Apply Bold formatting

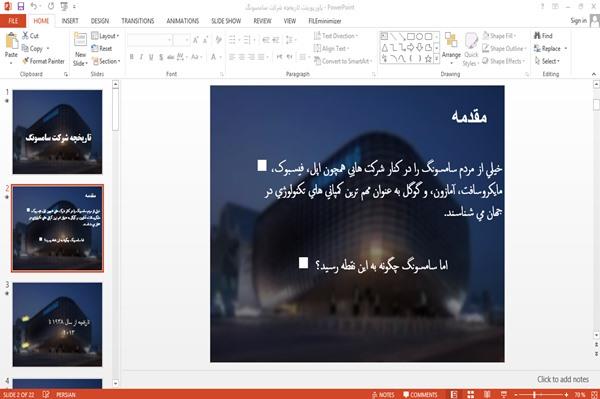(x=132, y=57)
